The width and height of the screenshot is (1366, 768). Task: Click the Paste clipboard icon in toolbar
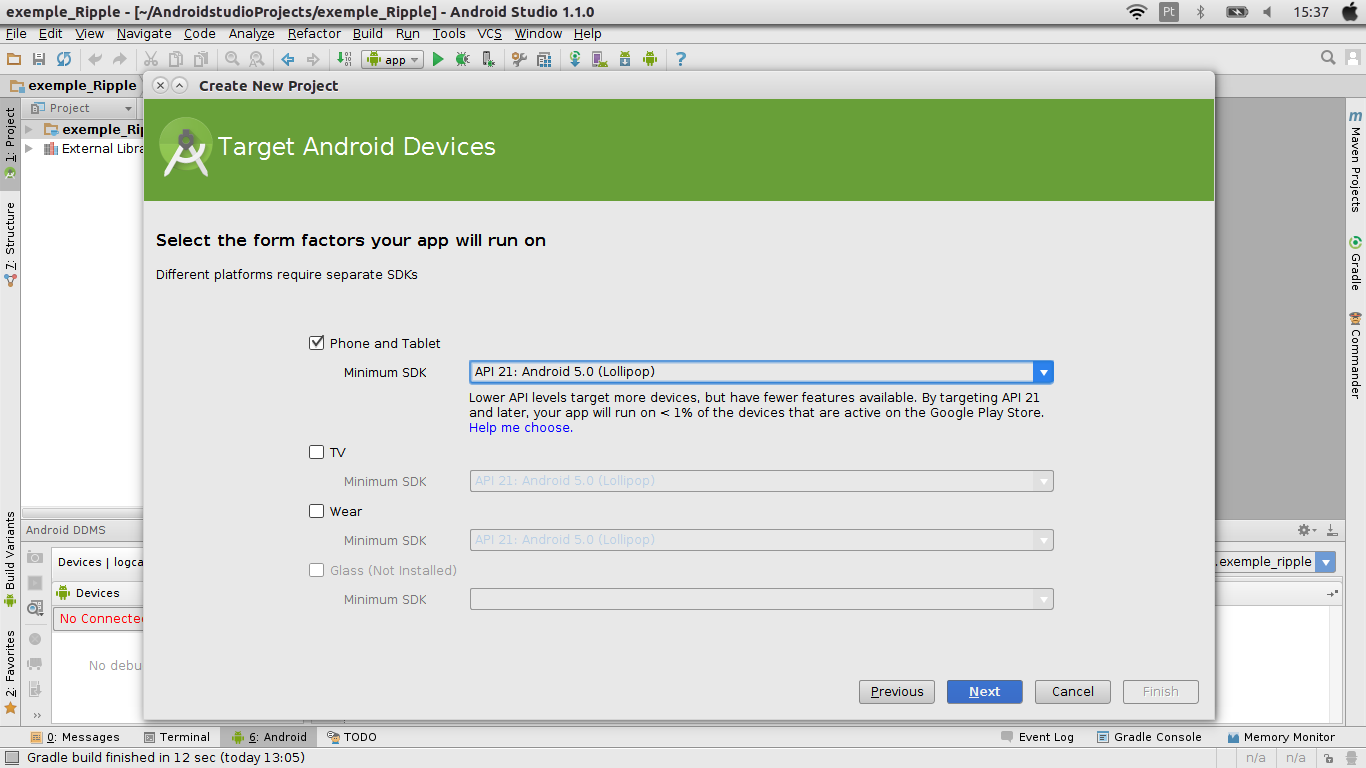click(201, 59)
